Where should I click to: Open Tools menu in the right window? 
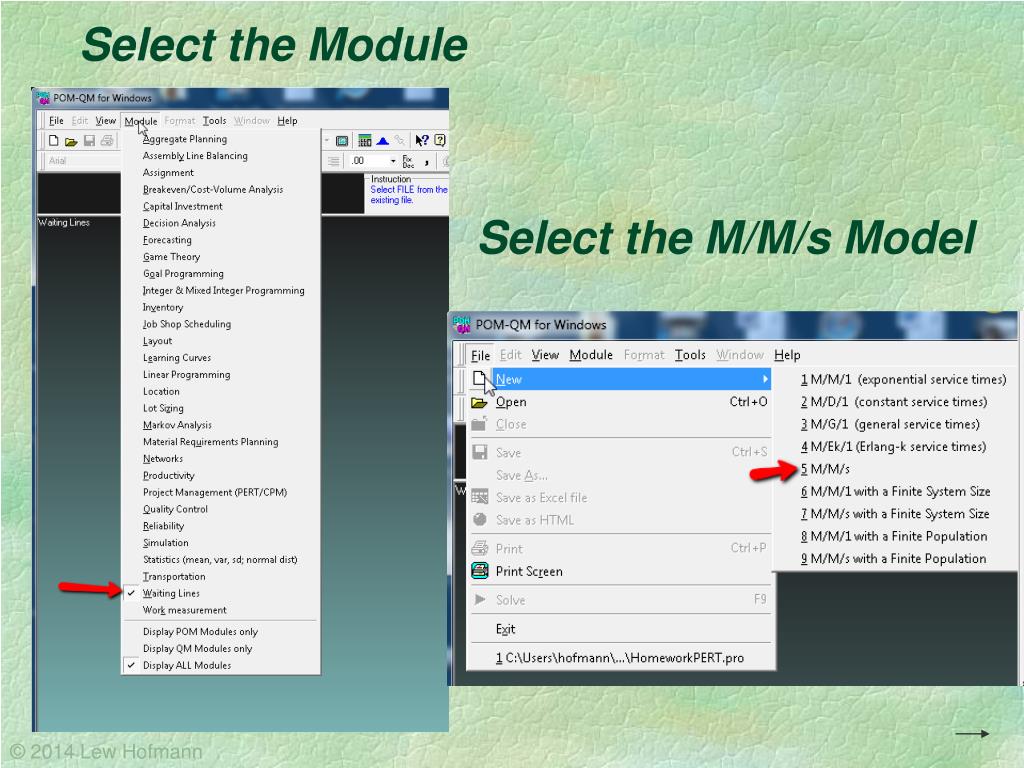[x=690, y=355]
